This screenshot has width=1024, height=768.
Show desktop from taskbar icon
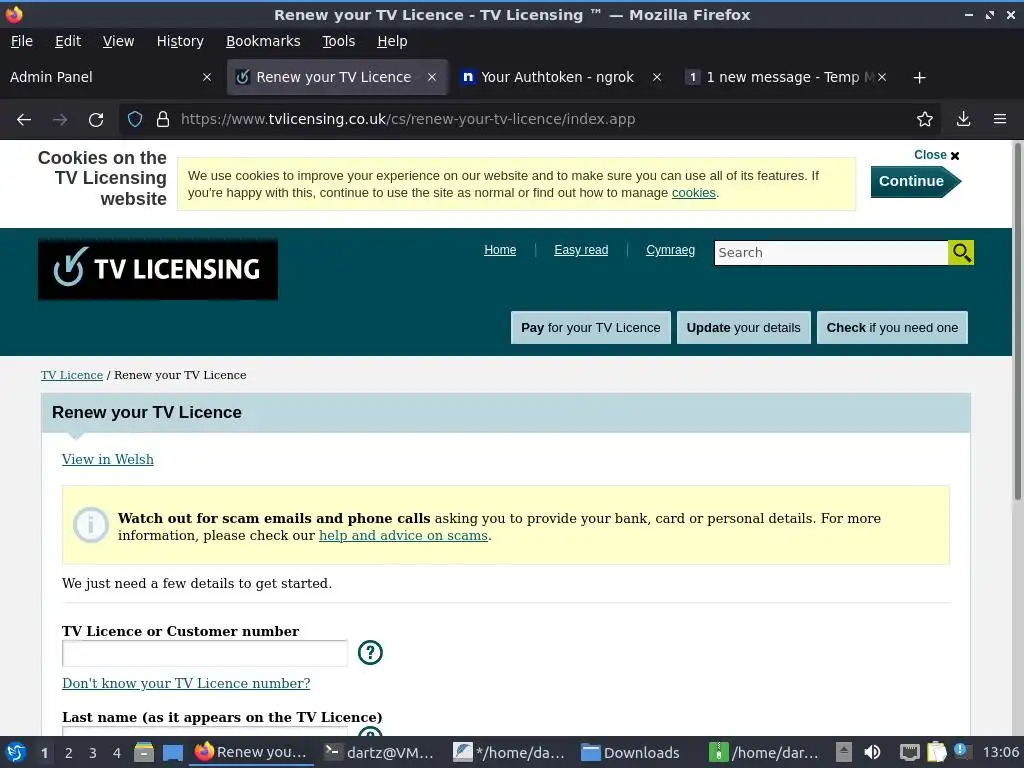[172, 753]
